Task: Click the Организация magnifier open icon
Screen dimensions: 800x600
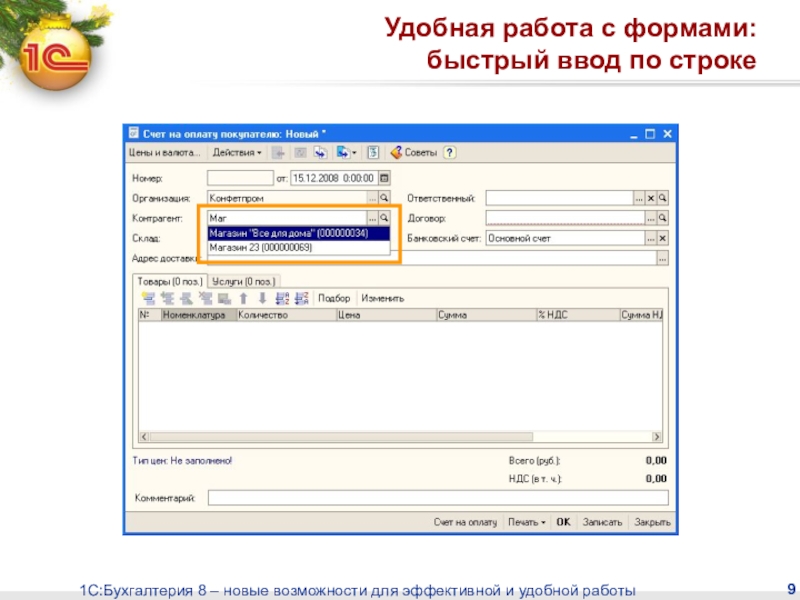Action: 384,198
